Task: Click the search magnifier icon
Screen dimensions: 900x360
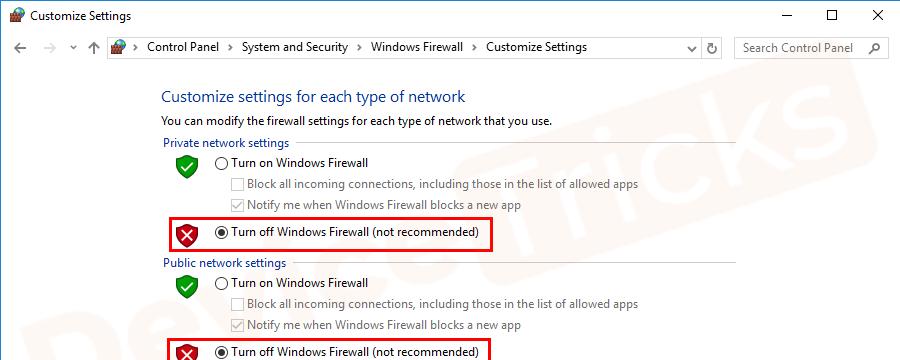Action: click(874, 48)
